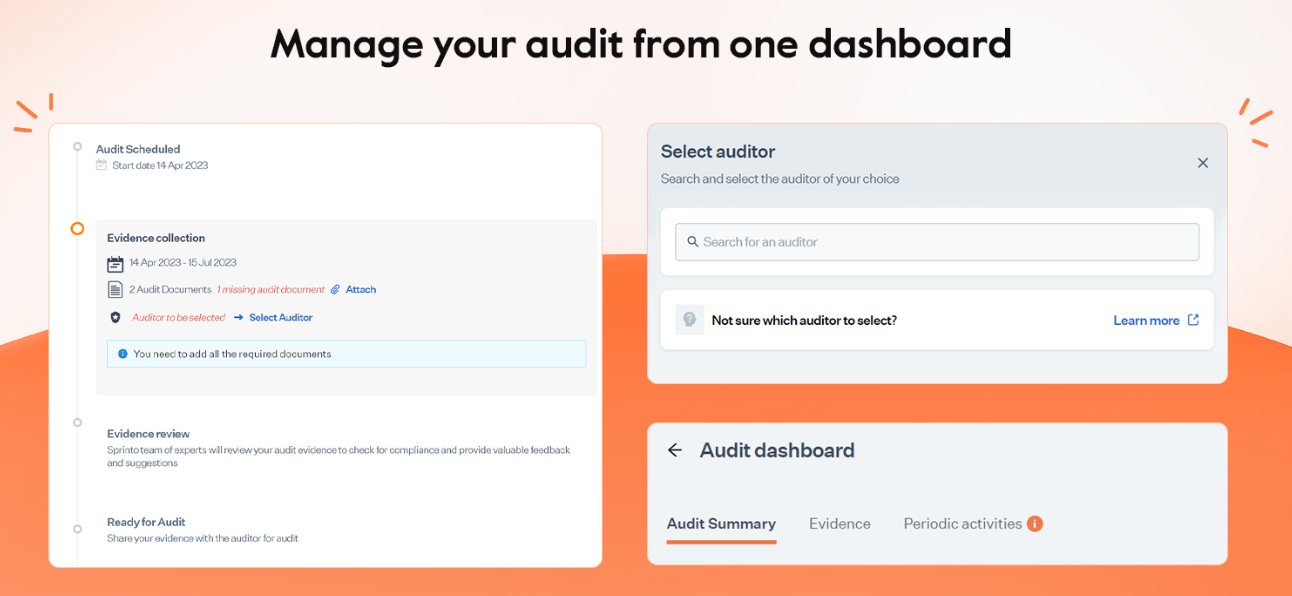Click the document icon next to 2 Audit Documents
The image size is (1292, 596).
click(x=115, y=289)
